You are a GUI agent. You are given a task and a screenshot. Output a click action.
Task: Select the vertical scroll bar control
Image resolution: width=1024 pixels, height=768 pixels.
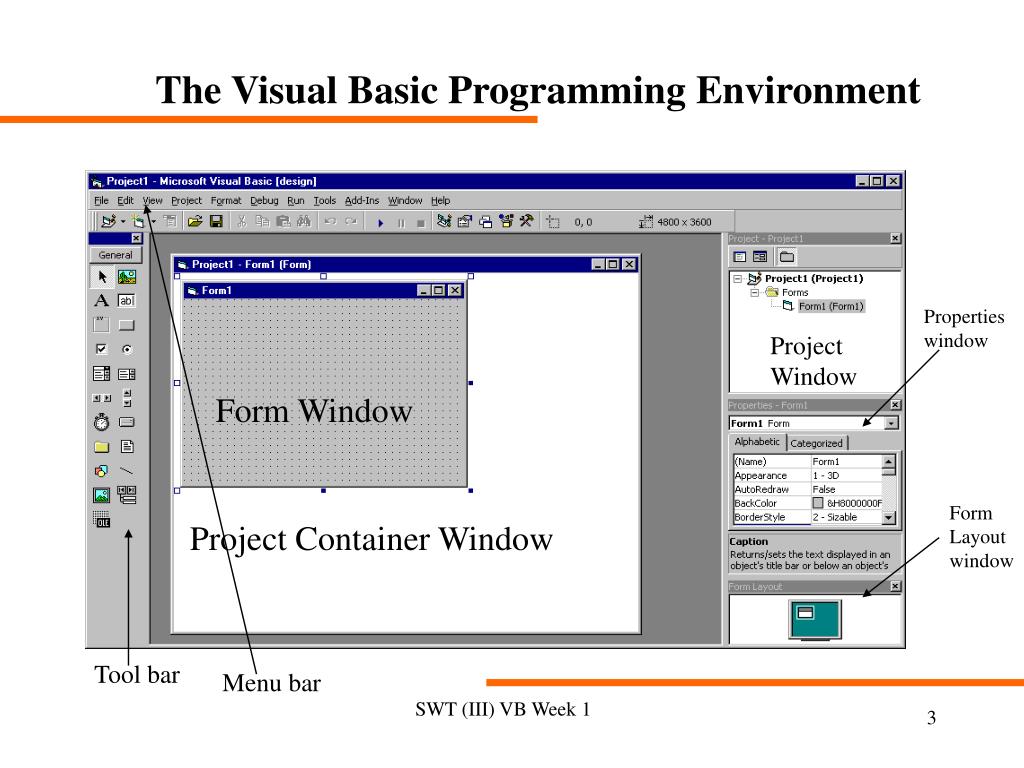coord(127,398)
